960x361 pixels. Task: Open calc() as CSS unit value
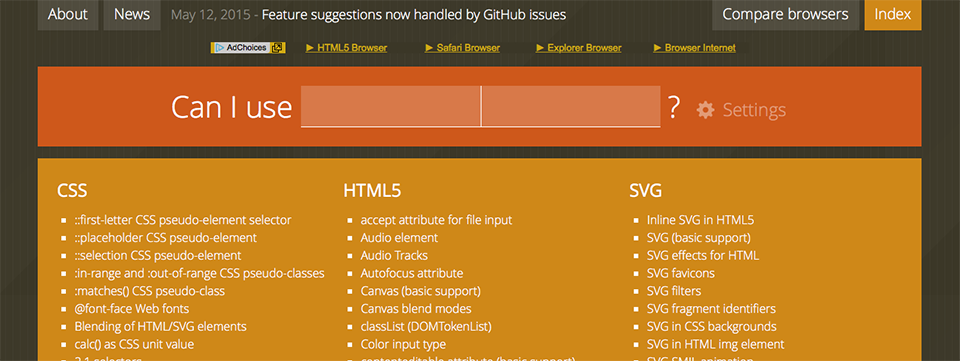(x=134, y=344)
